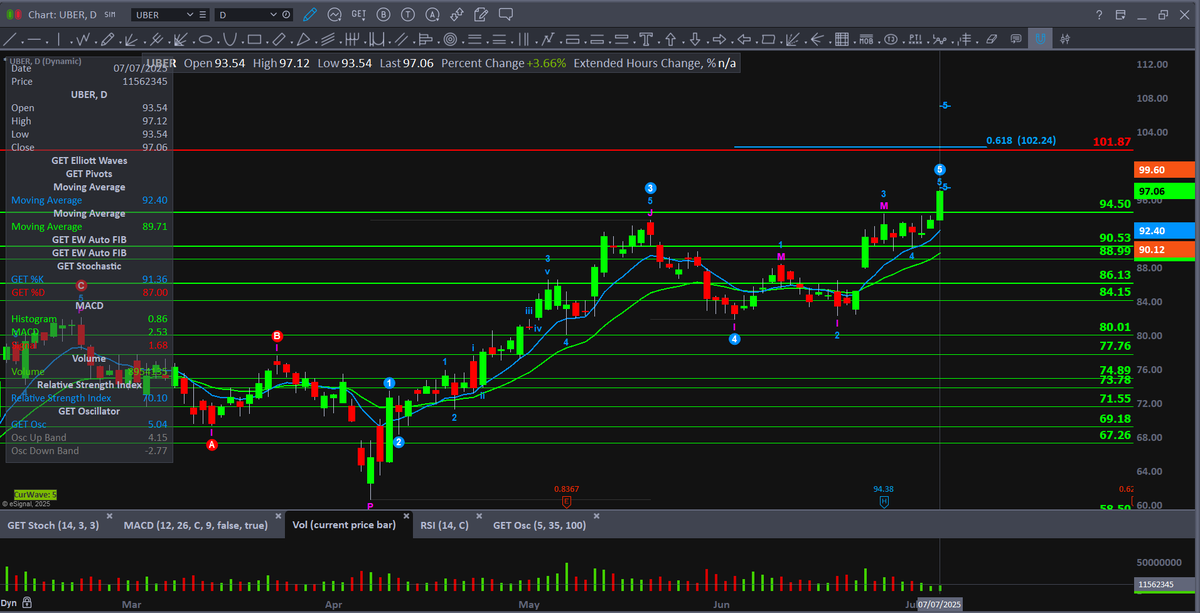Screen dimensions: 1200x613
Task: Select the horizontal line drawing tool
Action: [x=34, y=39]
